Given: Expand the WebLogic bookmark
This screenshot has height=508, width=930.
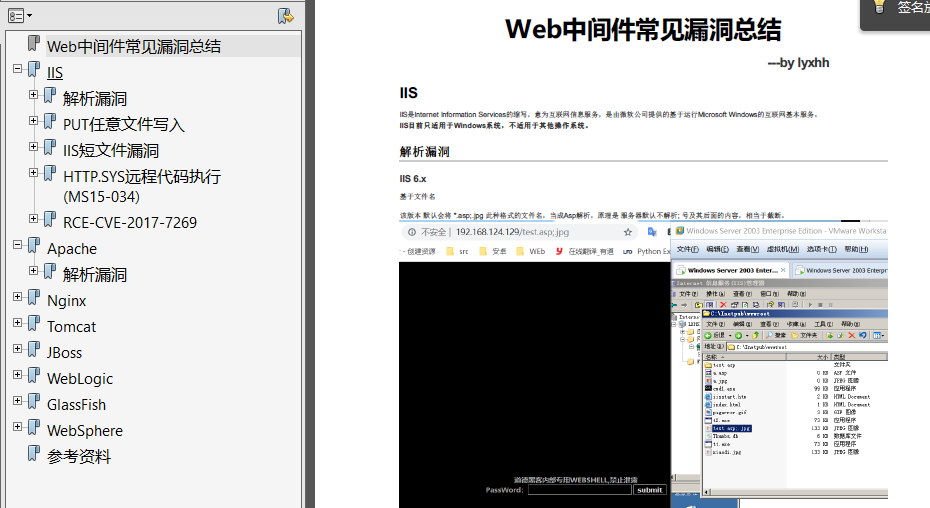Looking at the screenshot, I should coord(18,375).
